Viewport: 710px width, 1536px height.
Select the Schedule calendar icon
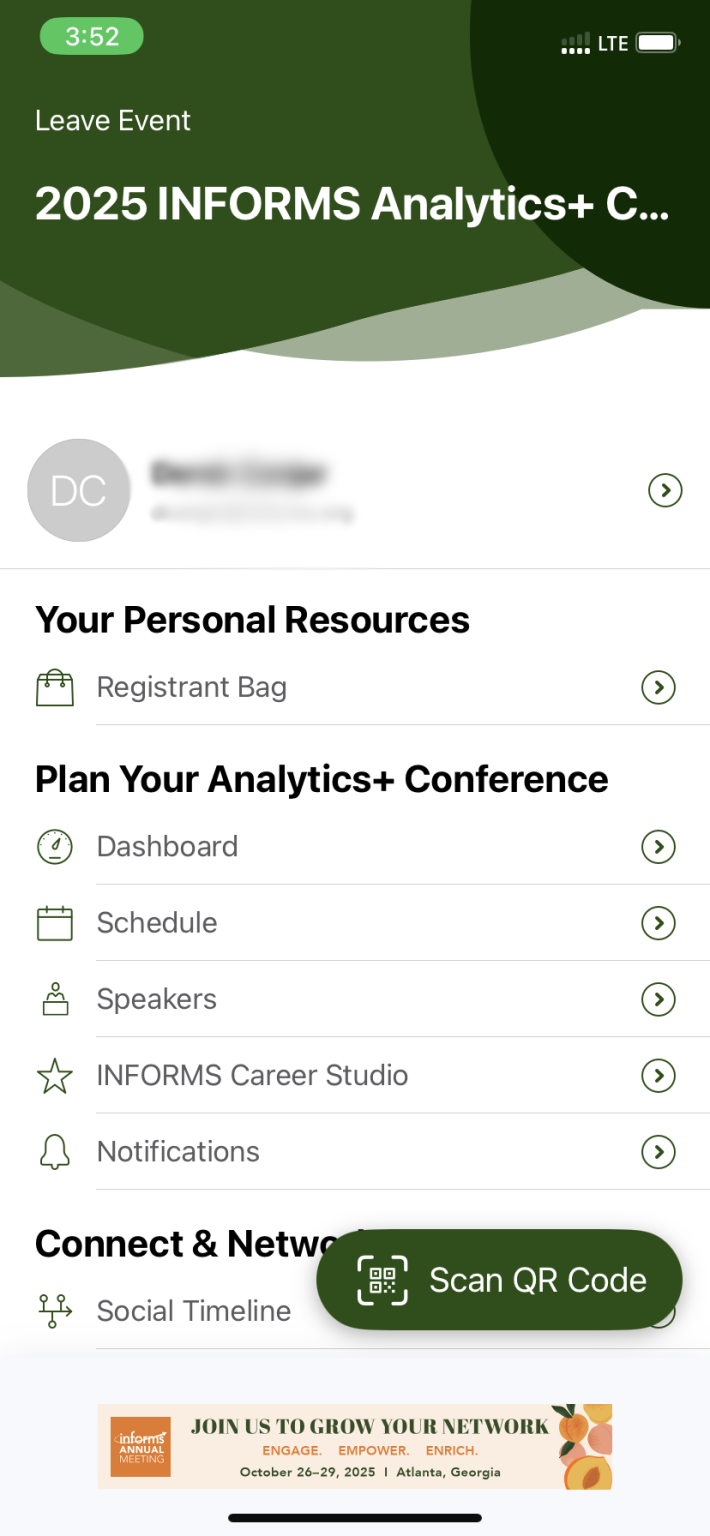click(x=55, y=923)
